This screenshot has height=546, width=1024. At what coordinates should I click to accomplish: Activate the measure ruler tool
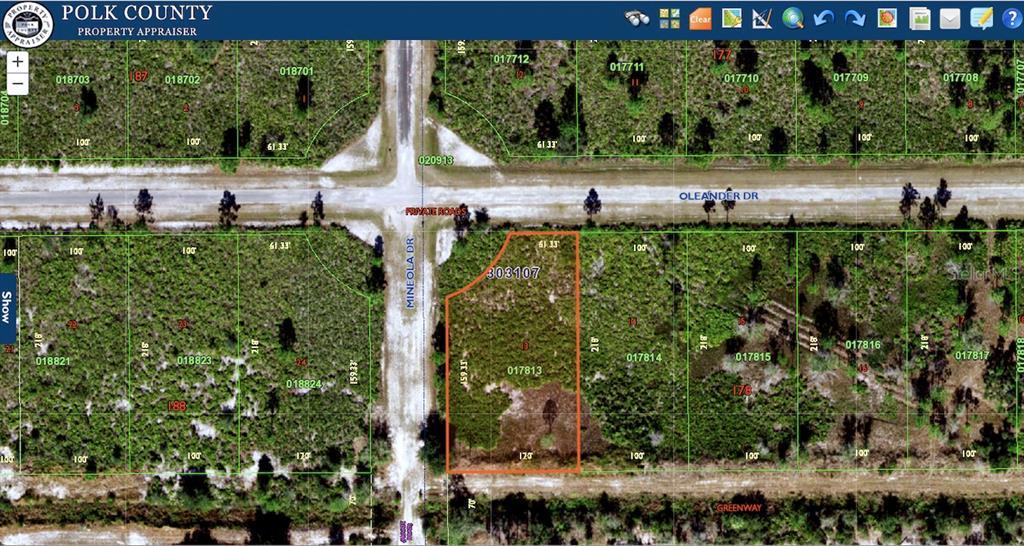pyautogui.click(x=762, y=18)
